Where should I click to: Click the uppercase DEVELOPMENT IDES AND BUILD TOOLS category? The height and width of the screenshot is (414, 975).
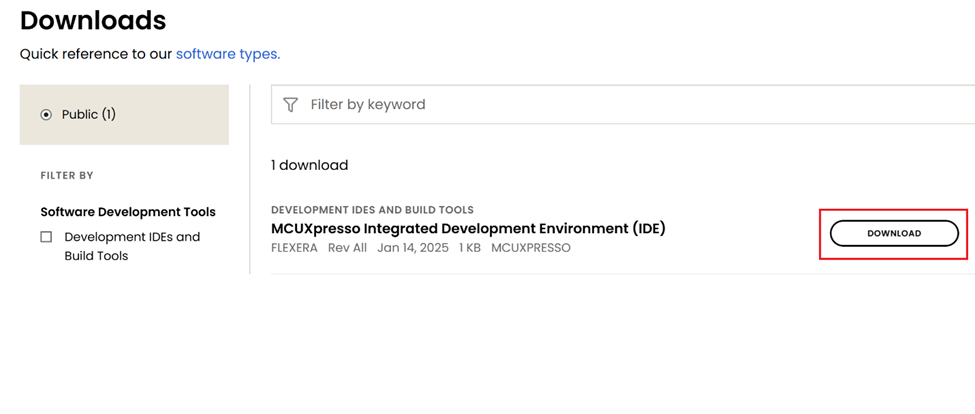[x=372, y=210]
